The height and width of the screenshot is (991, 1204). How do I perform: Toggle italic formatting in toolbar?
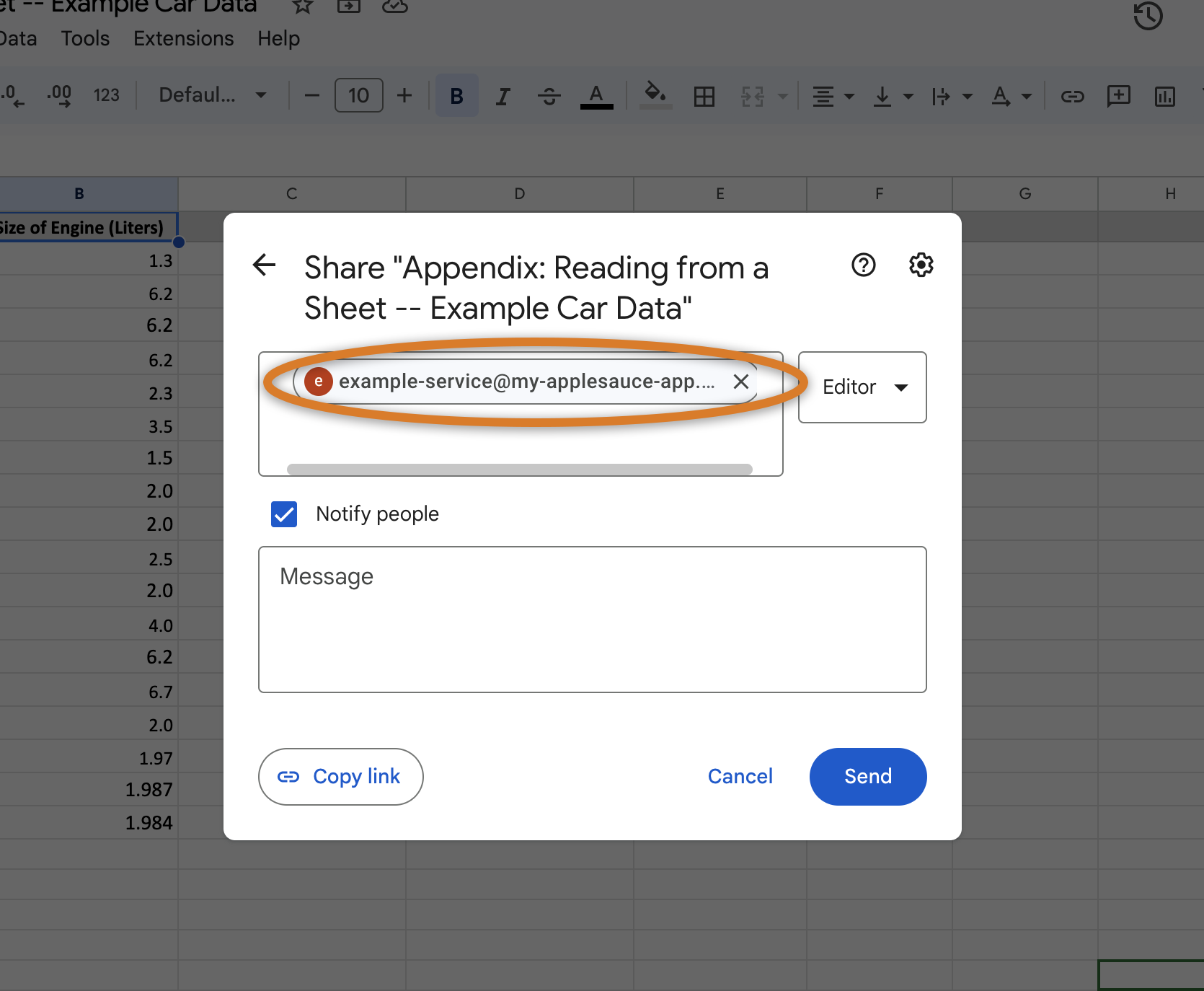[x=503, y=96]
